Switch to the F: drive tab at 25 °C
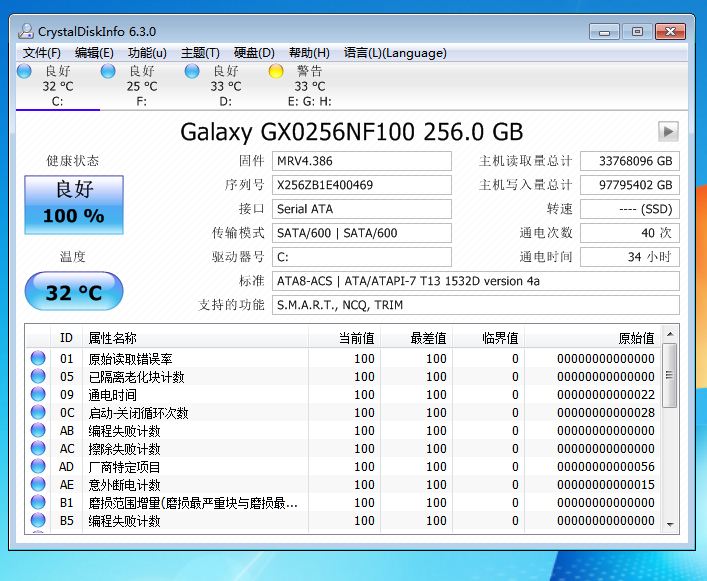 click(x=142, y=86)
